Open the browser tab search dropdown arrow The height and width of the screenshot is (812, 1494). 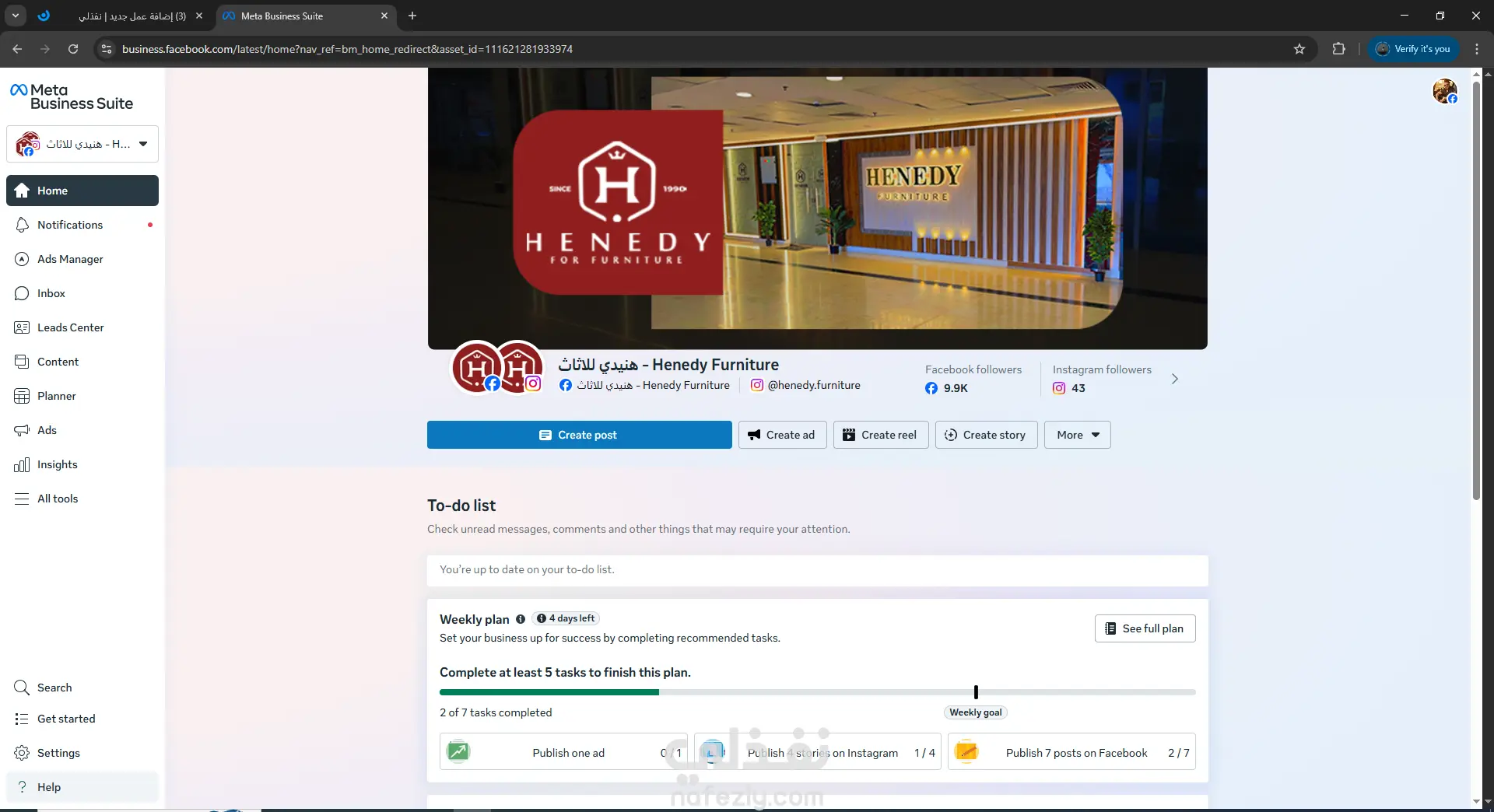coord(15,16)
